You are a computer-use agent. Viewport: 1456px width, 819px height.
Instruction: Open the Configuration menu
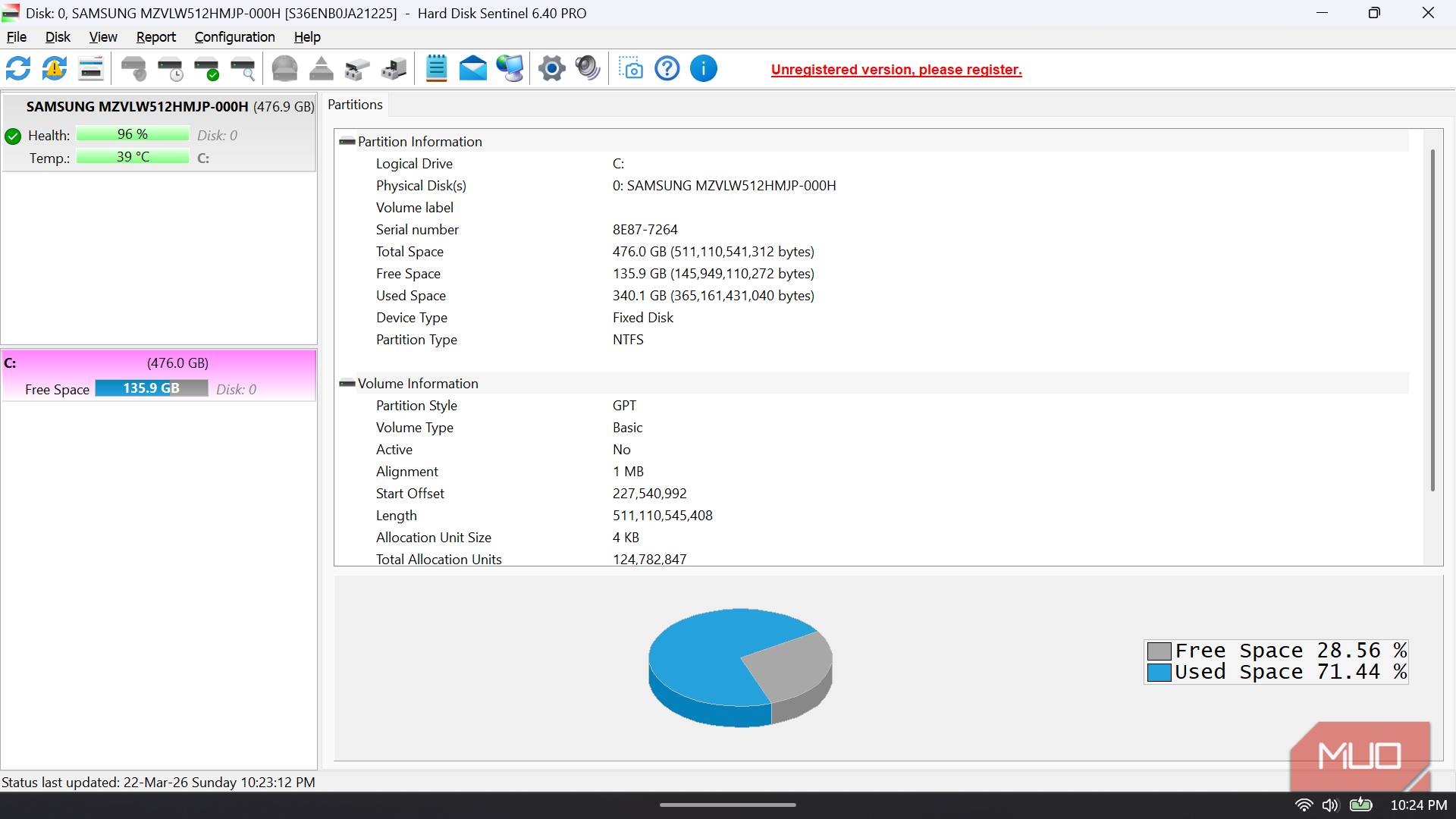click(x=235, y=37)
